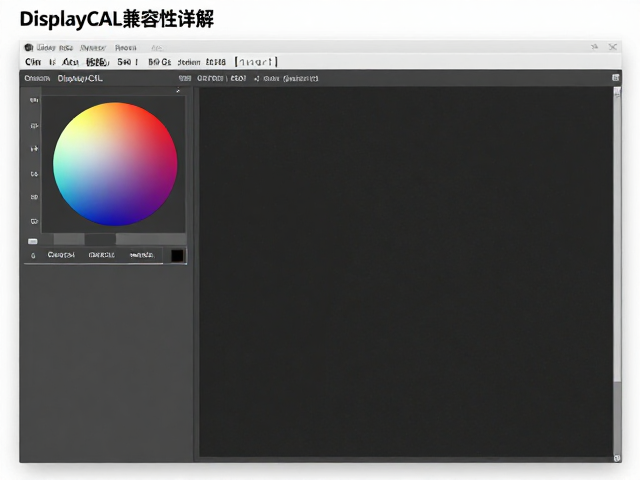The image size is (640, 480).
Task: Close the application window with the X
Action: coord(613,47)
